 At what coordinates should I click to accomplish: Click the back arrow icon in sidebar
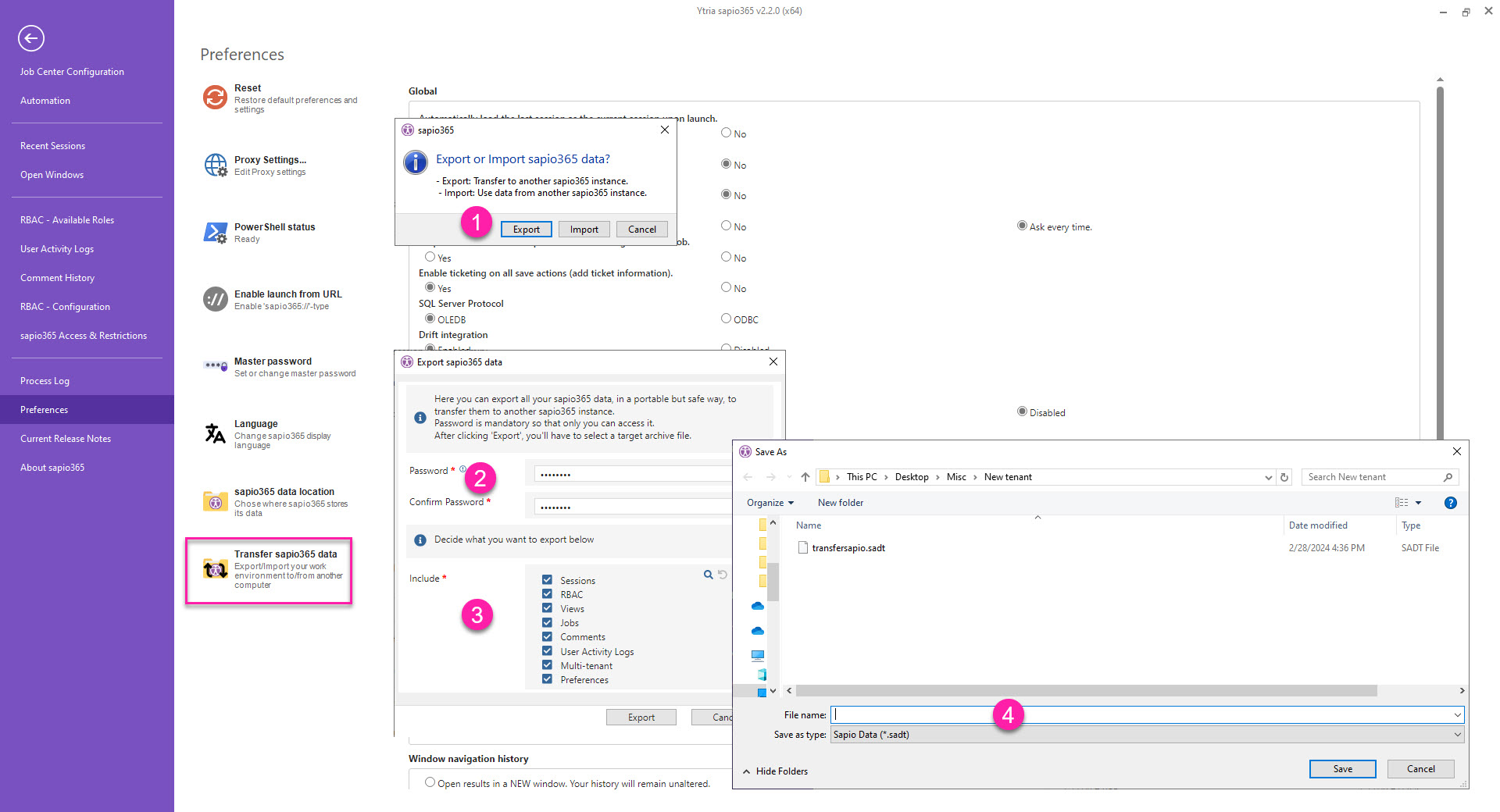tap(31, 38)
